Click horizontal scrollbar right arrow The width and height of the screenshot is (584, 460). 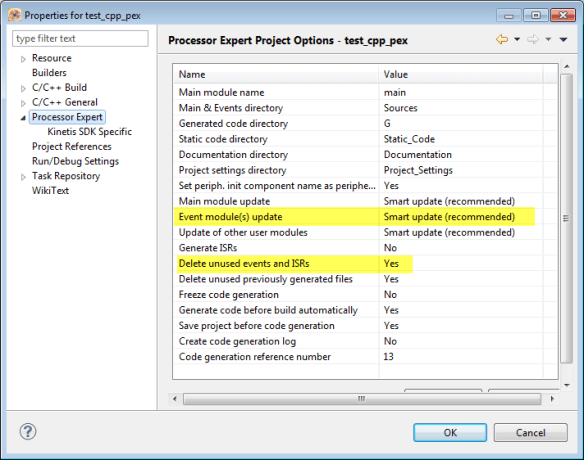(x=552, y=399)
